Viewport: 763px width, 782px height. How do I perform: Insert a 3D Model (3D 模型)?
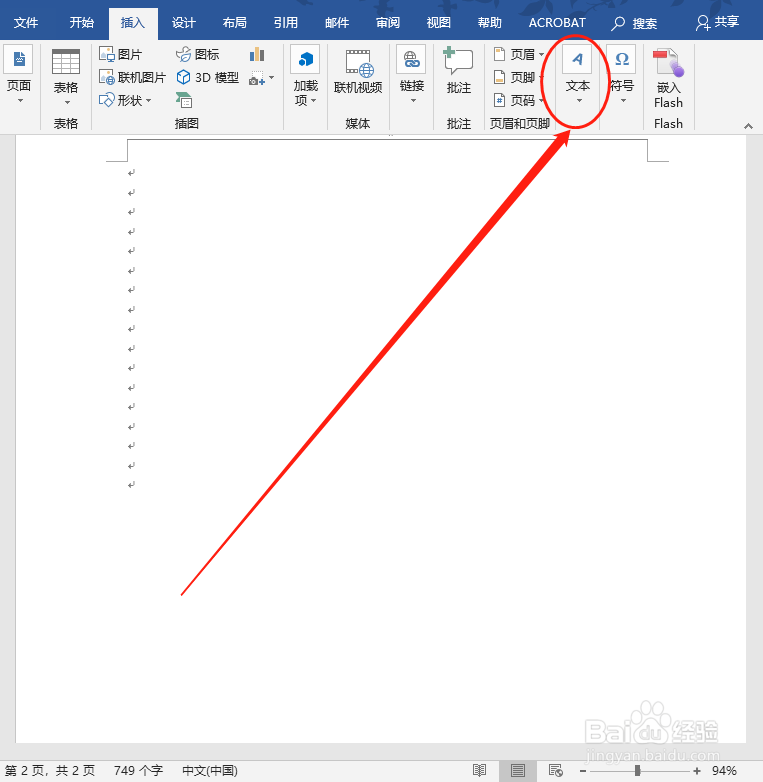[x=208, y=77]
